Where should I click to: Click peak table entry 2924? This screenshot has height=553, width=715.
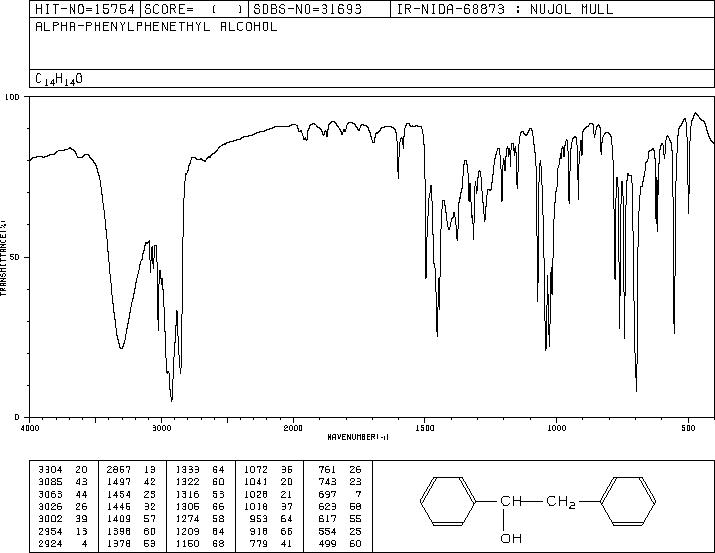coord(50,544)
